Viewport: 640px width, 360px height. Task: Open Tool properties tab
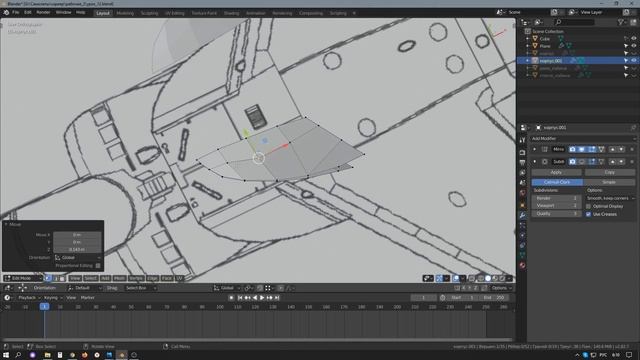click(522, 140)
